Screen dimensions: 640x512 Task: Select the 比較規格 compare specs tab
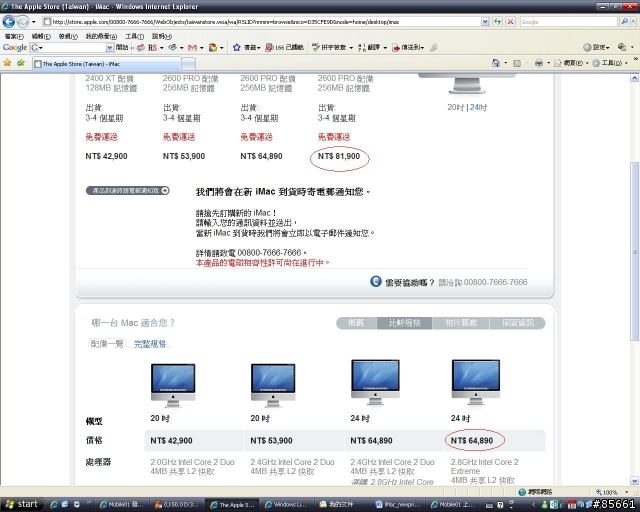[404, 323]
